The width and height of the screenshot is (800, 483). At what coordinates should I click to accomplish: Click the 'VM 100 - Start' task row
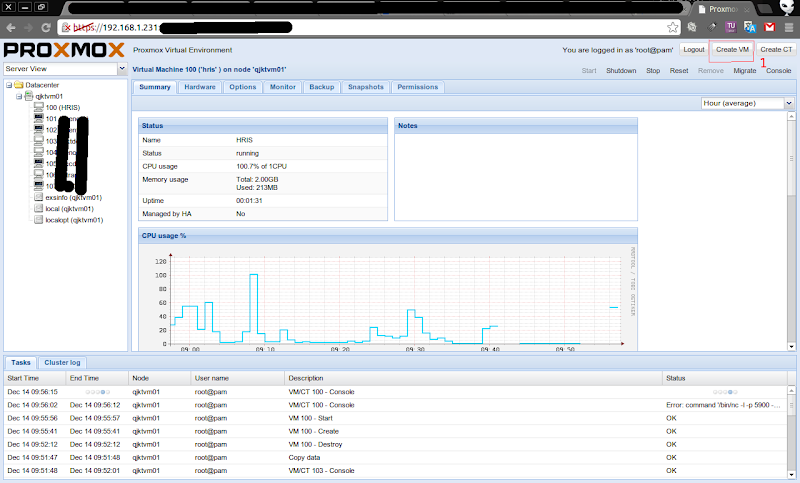(396, 418)
